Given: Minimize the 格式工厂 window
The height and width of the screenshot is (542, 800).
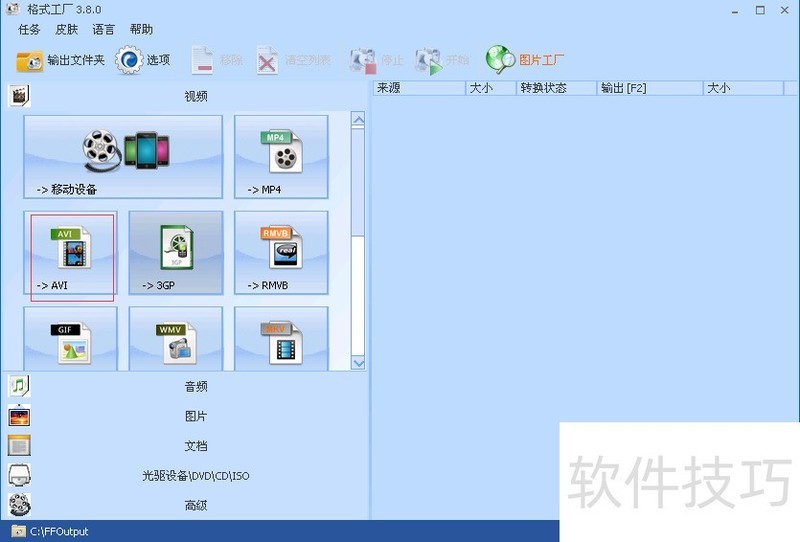Looking at the screenshot, I should click(x=735, y=10).
